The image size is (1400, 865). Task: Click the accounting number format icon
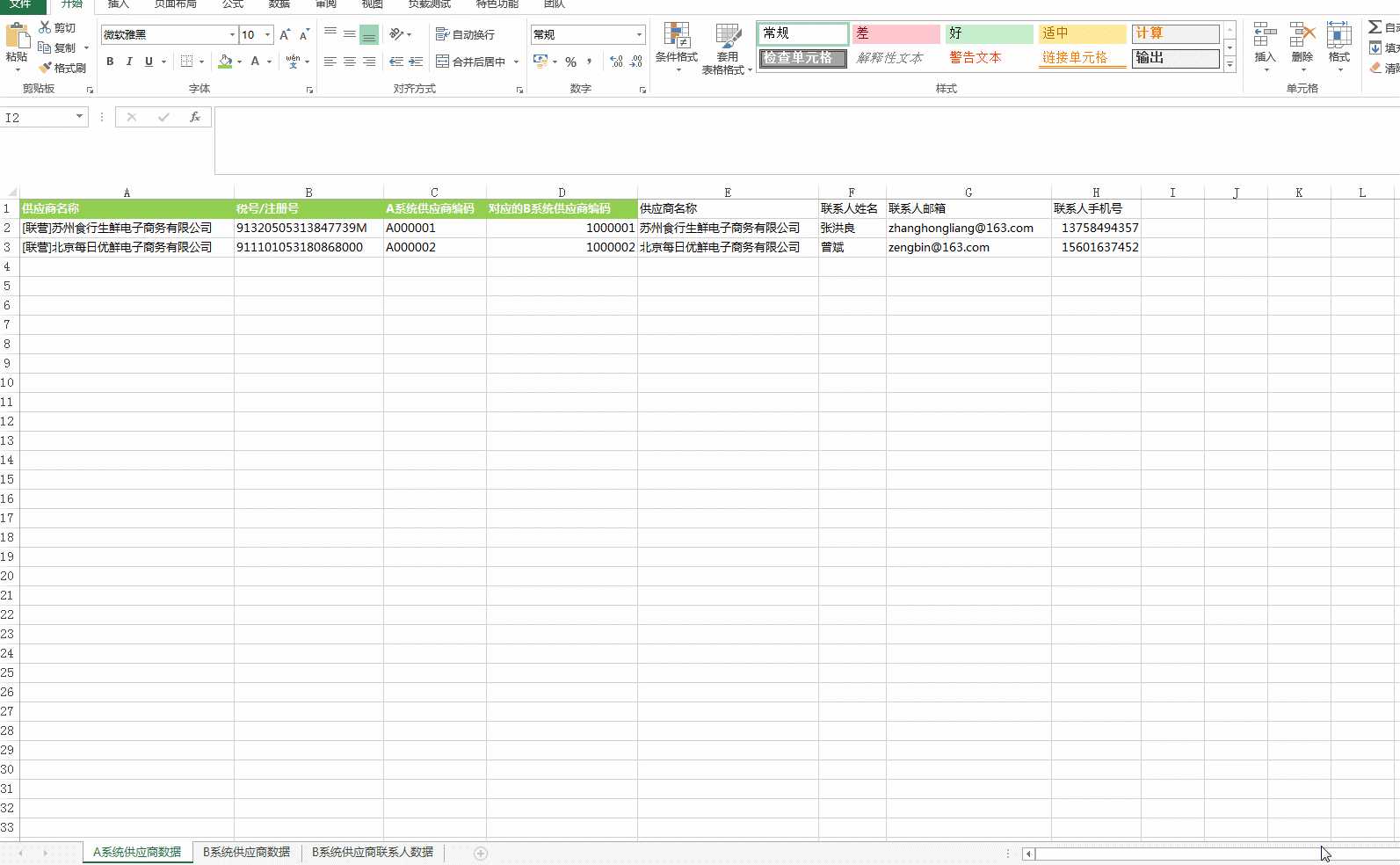click(540, 62)
